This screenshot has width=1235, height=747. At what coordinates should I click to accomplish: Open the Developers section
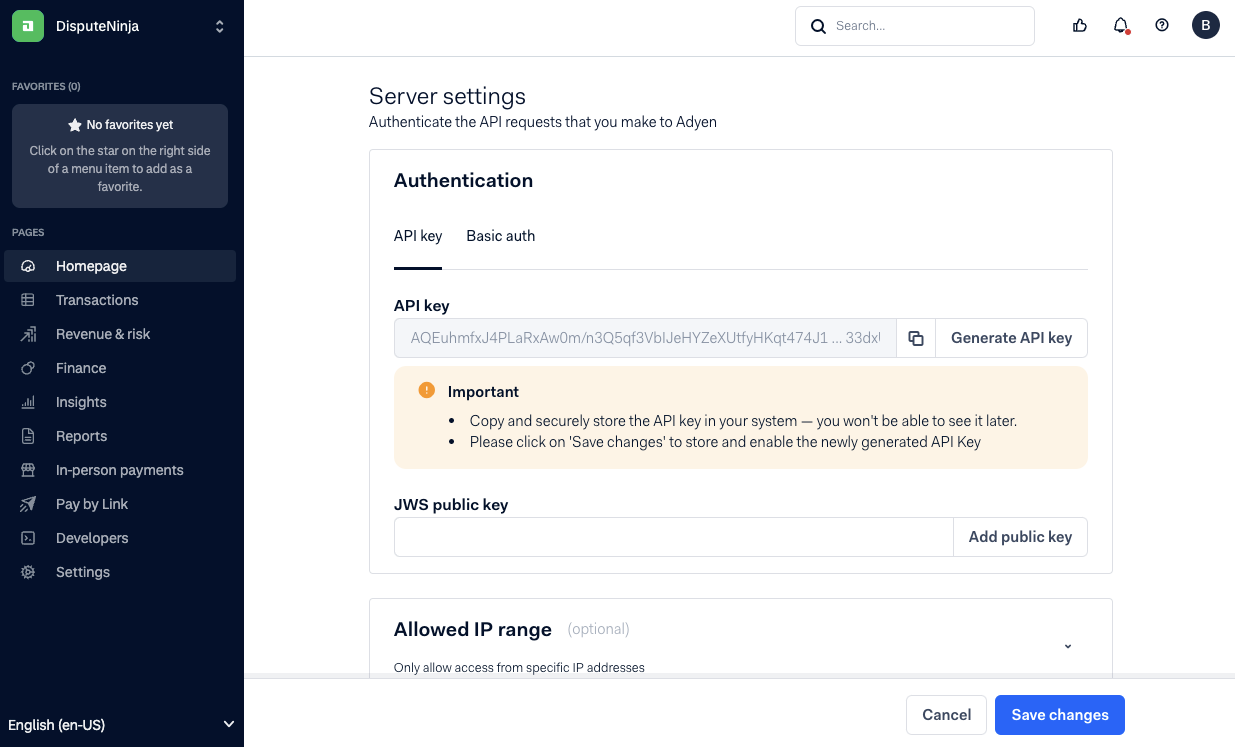point(120,538)
